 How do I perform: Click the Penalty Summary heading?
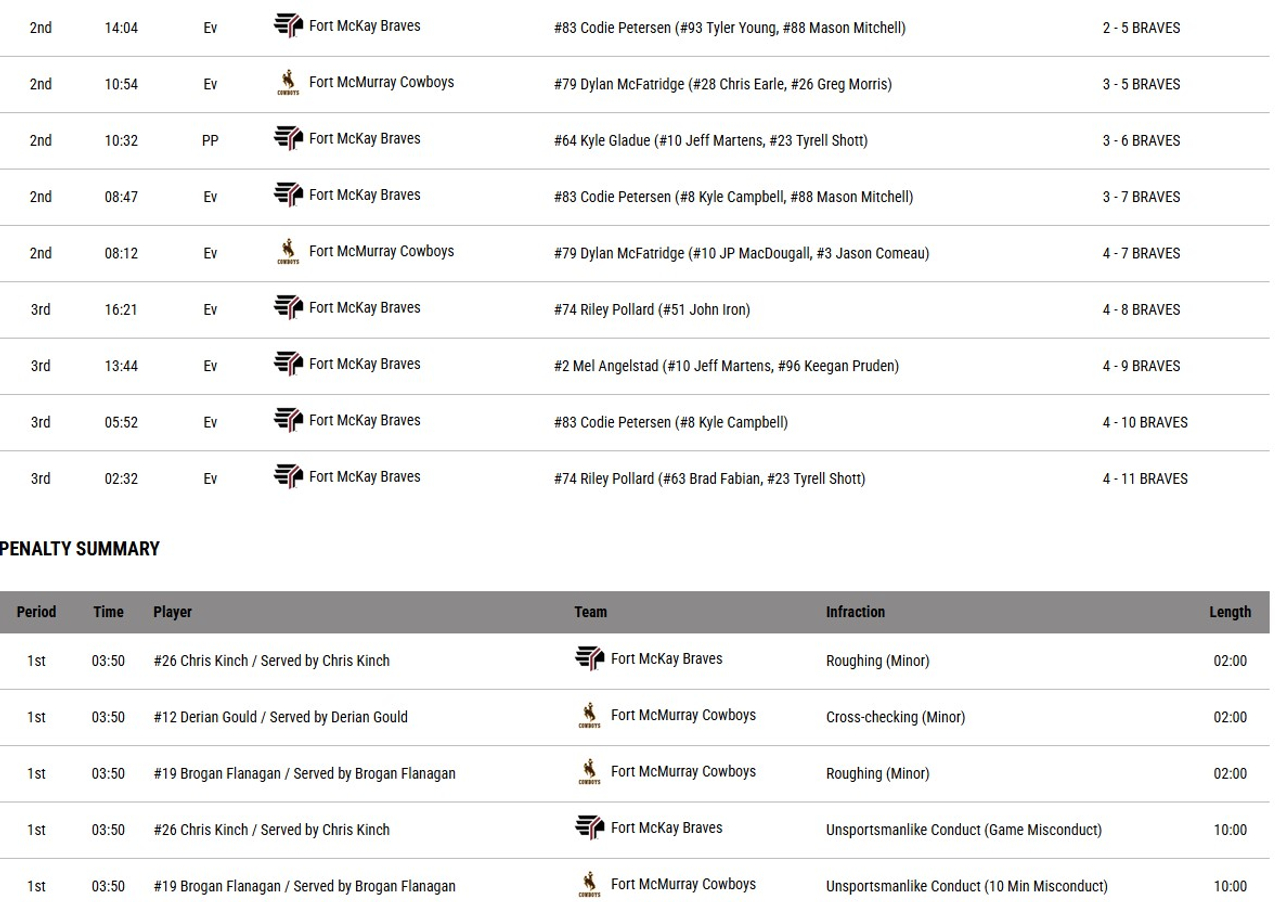tap(80, 549)
